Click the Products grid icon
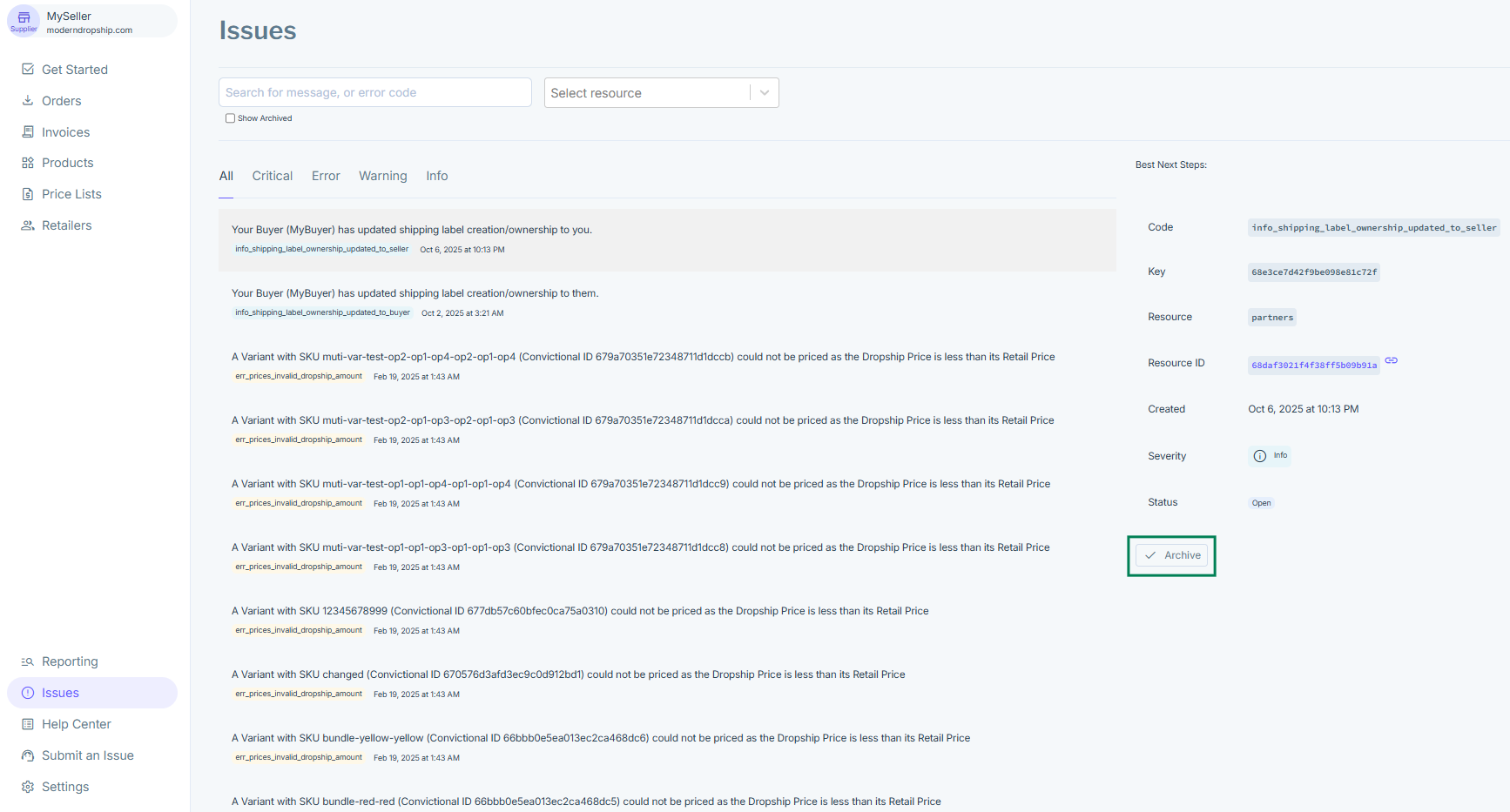Image resolution: width=1510 pixels, height=812 pixels. click(x=28, y=163)
